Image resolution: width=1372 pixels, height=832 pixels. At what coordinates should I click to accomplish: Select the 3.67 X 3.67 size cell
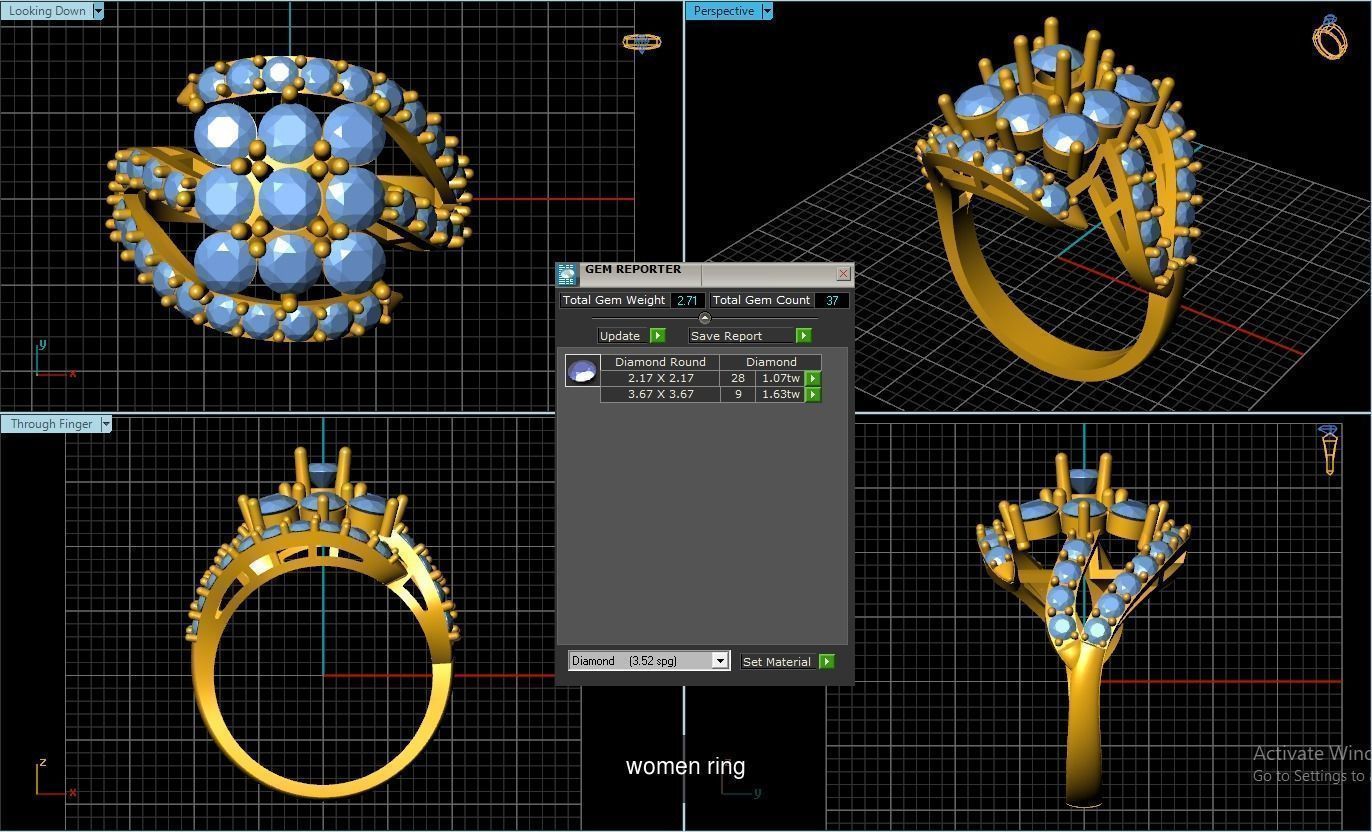point(660,395)
